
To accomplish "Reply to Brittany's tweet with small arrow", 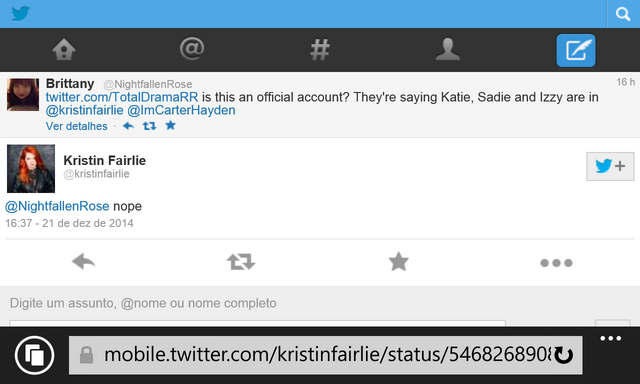I will 128,126.
